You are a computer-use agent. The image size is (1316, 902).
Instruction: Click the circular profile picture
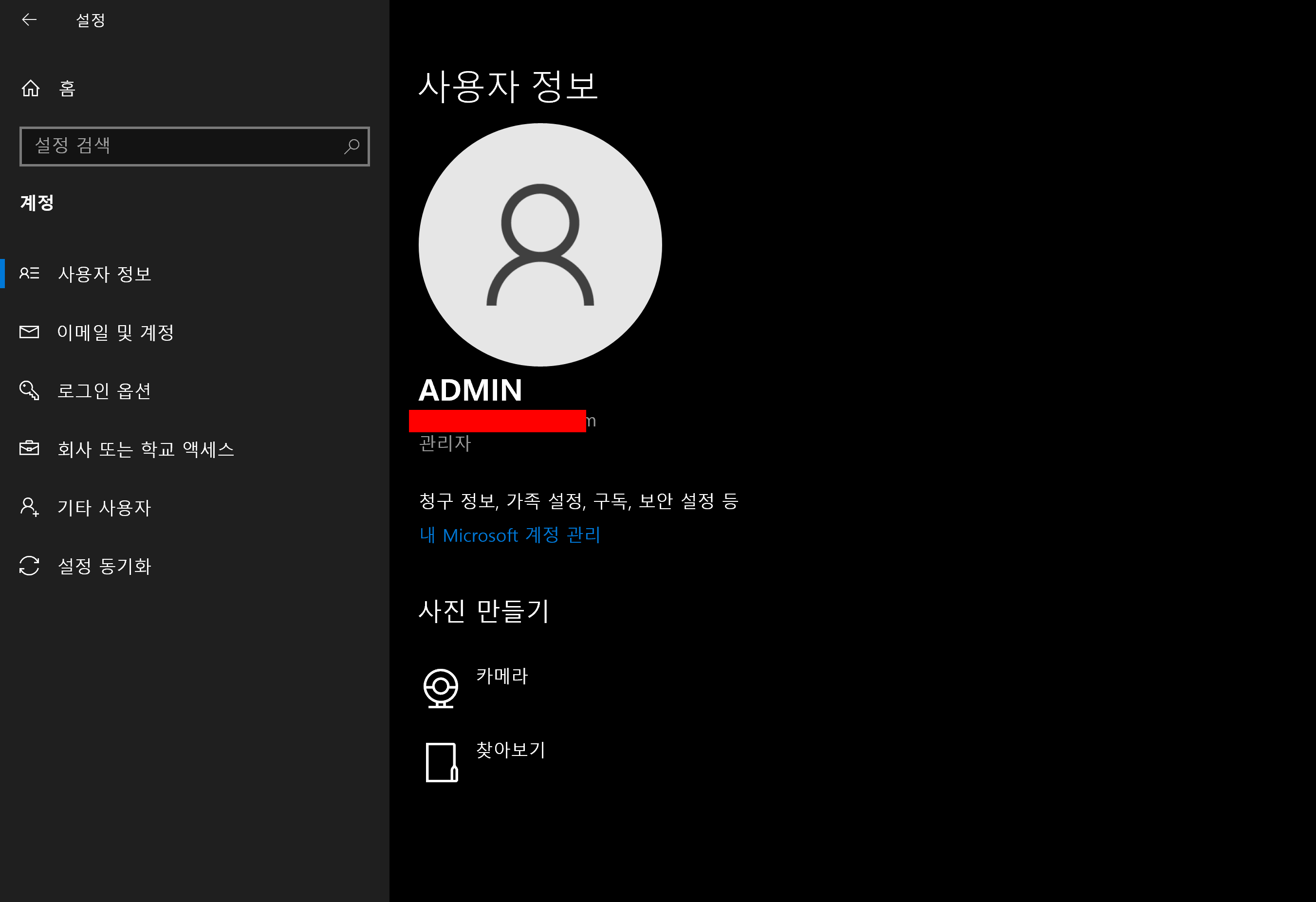tap(539, 245)
